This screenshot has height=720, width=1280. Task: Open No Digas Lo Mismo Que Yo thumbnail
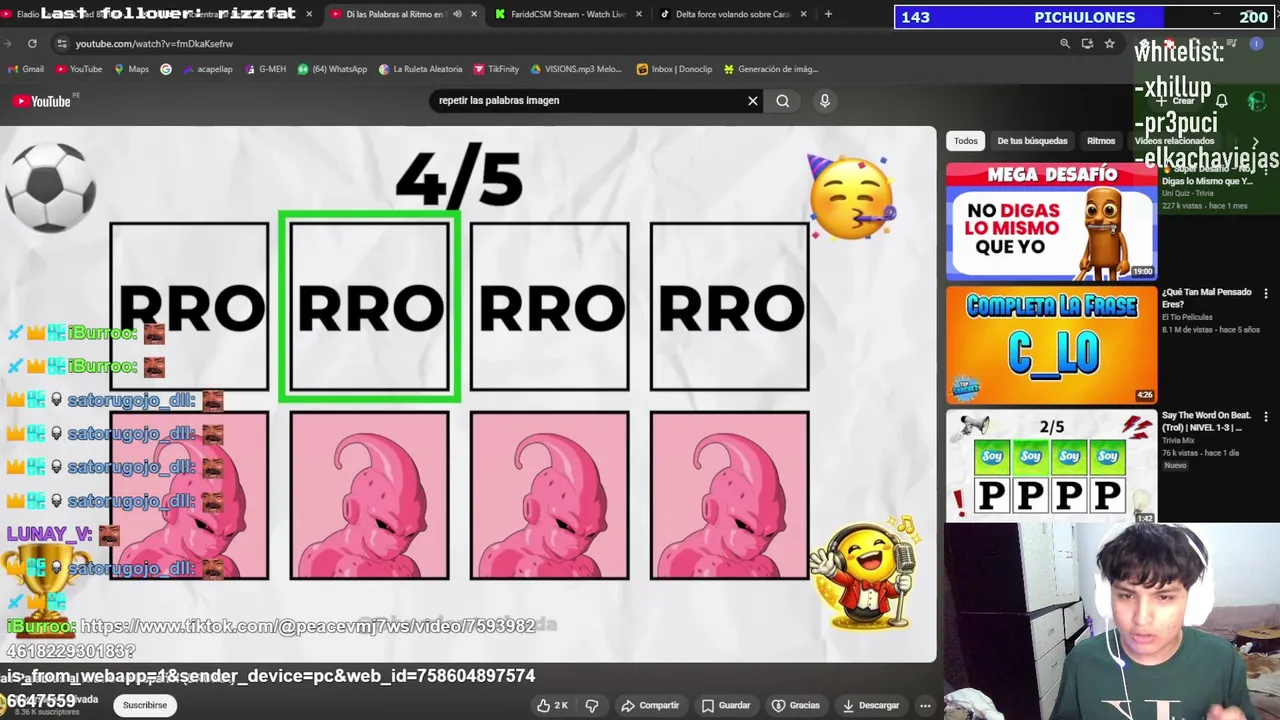pos(1051,221)
